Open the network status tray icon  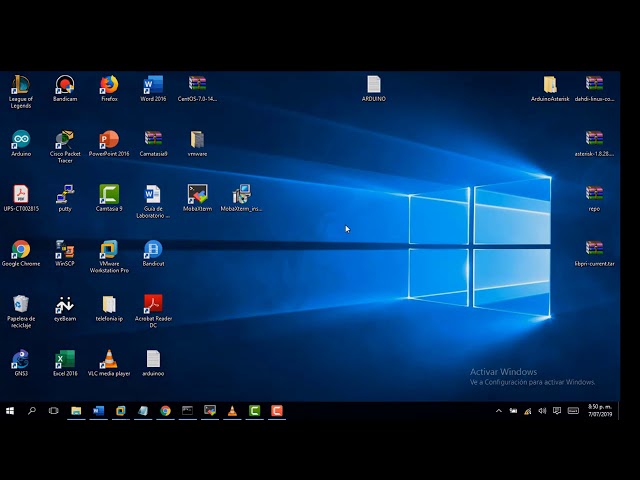pos(528,411)
